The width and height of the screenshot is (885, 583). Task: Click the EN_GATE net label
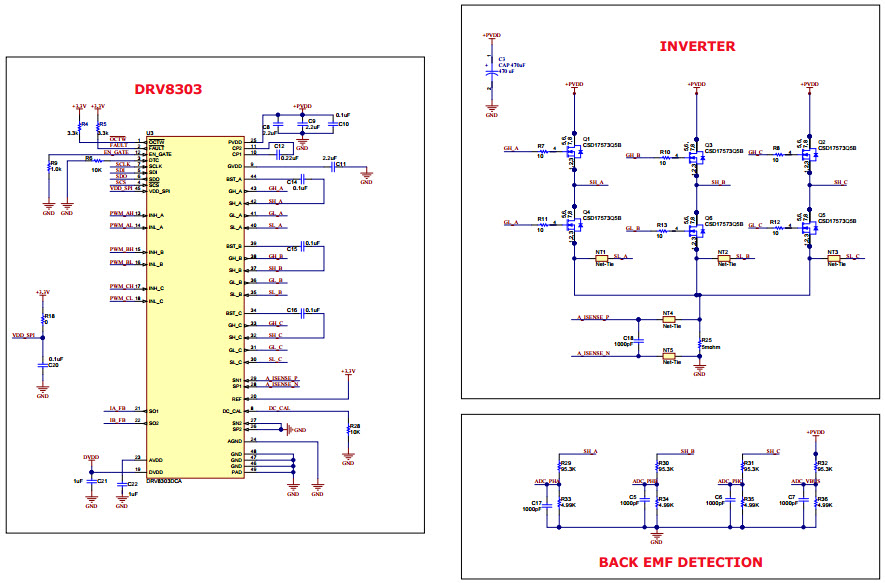(116, 152)
